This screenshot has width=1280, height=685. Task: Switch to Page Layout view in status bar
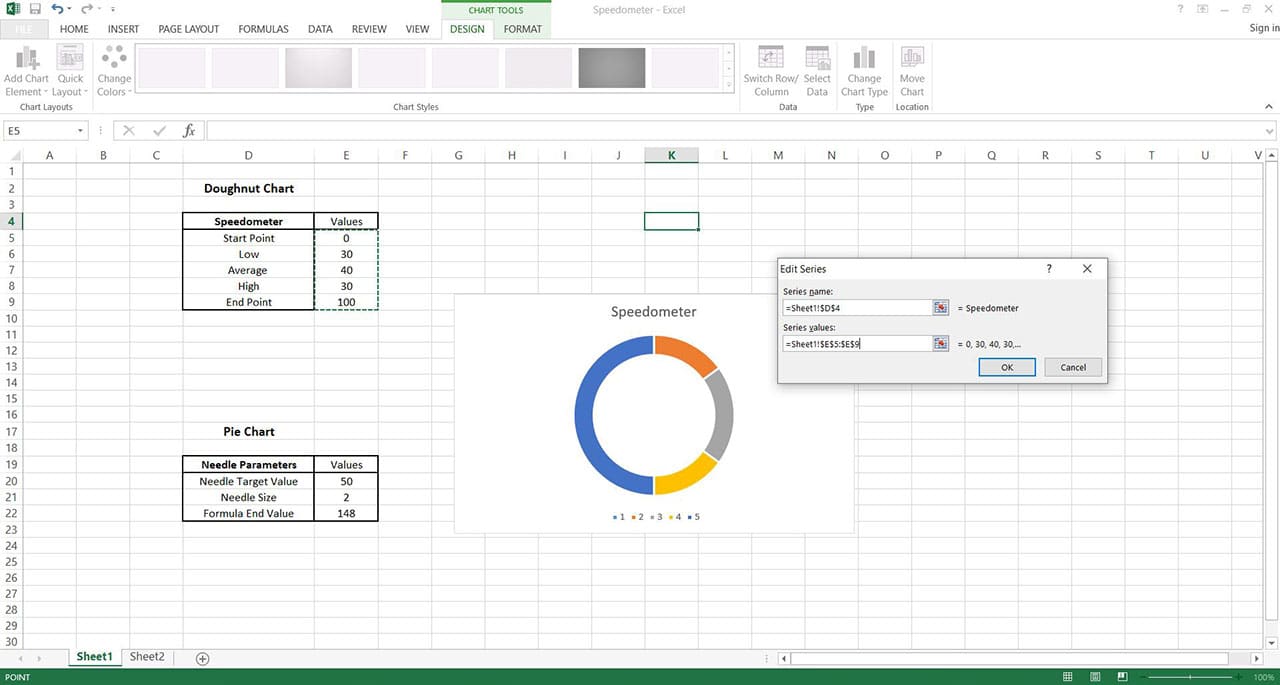[x=1095, y=676]
